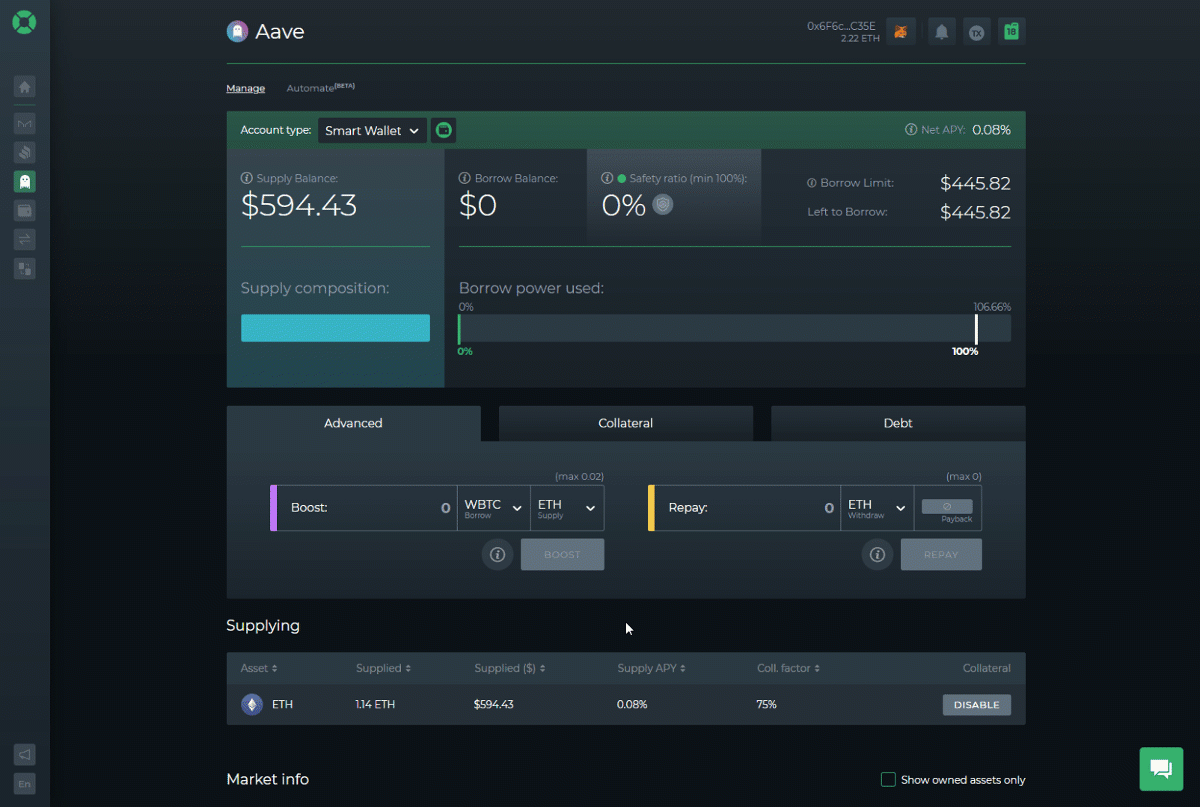Open the ETH Withdraw asset dropdown
This screenshot has width=1200, height=807.
[x=877, y=508]
